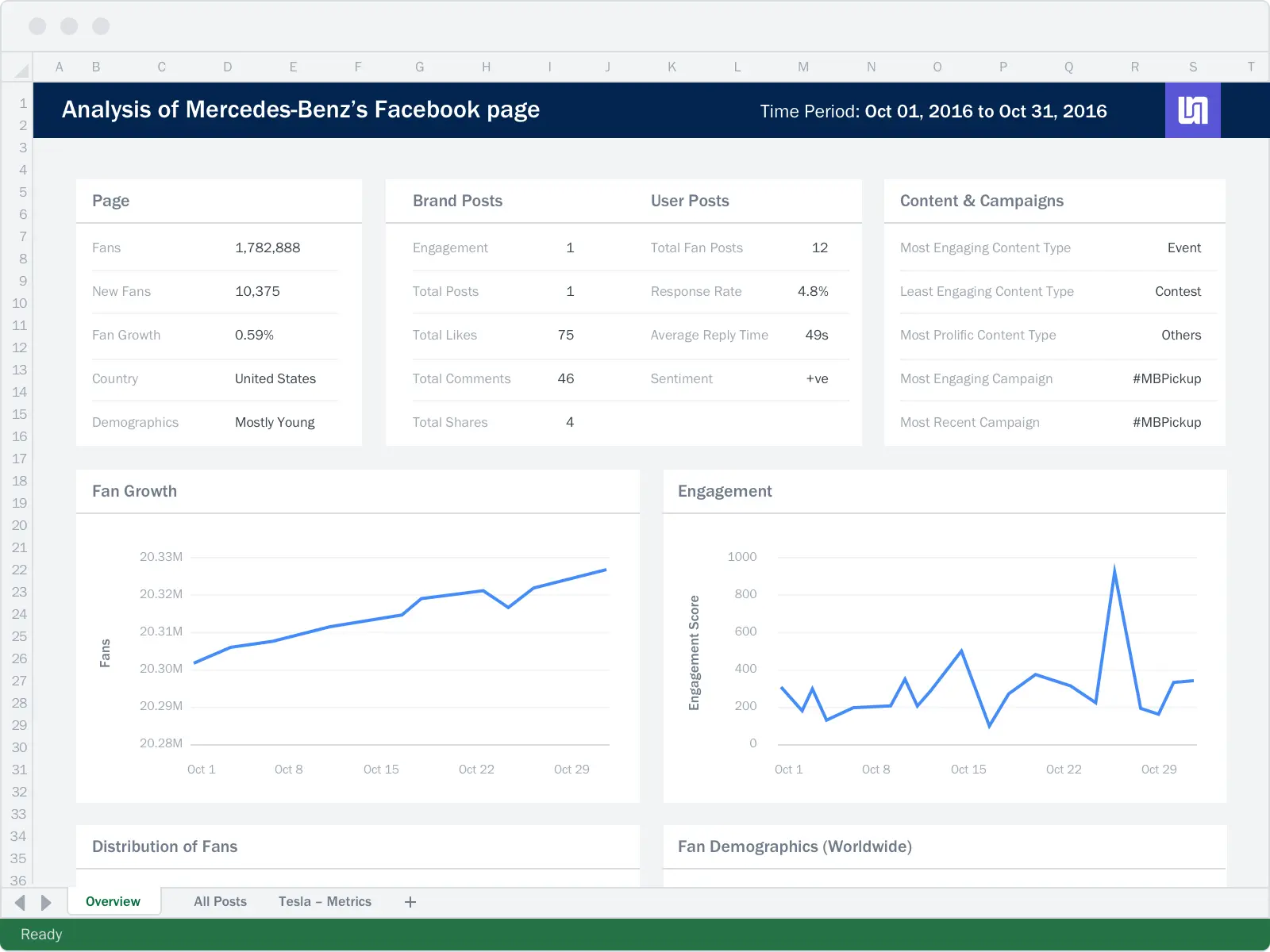1270x952 pixels.
Task: Click the 1000 label on the Engagement axis
Action: 742,557
